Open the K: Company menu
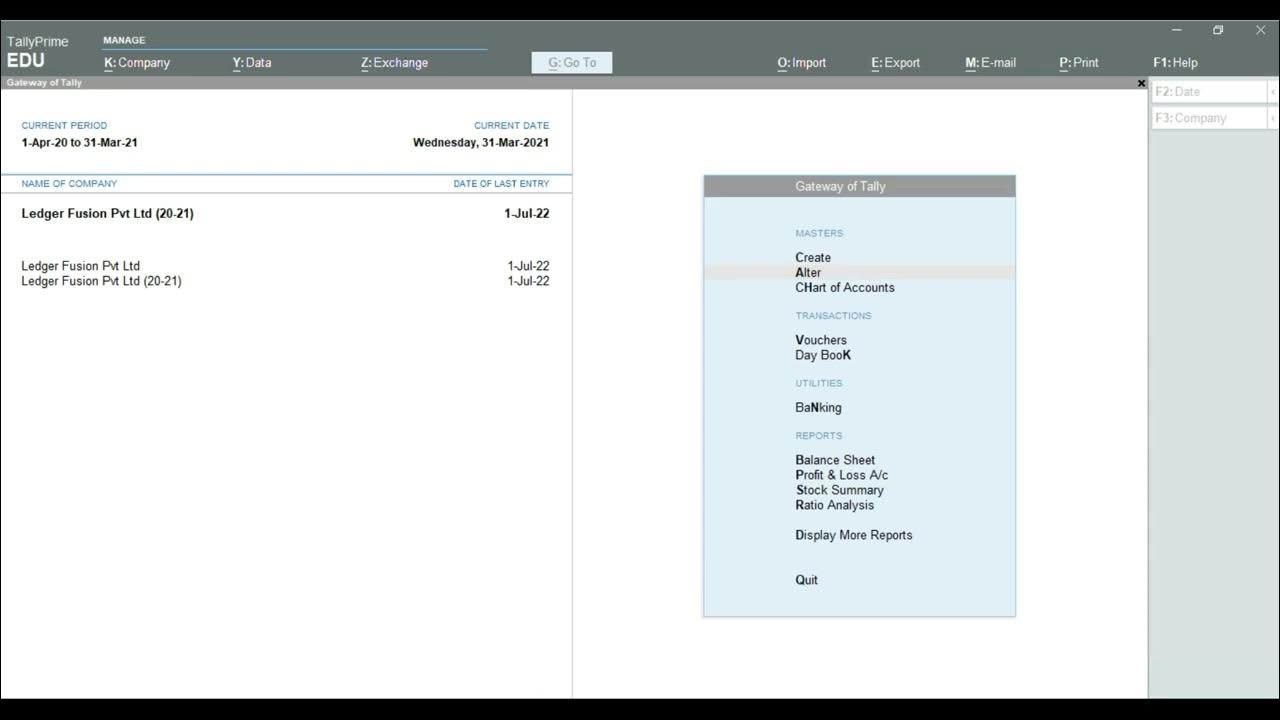Screen dimensions: 1280x720 [x=137, y=62]
